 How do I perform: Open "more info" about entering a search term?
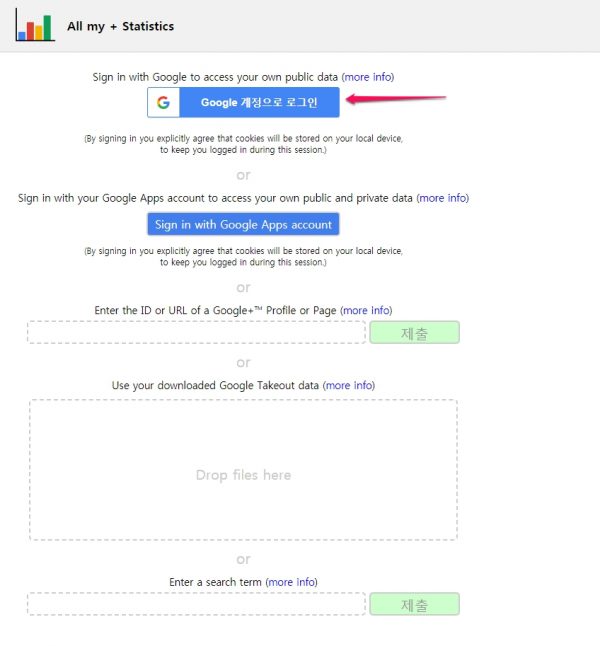pos(291,581)
